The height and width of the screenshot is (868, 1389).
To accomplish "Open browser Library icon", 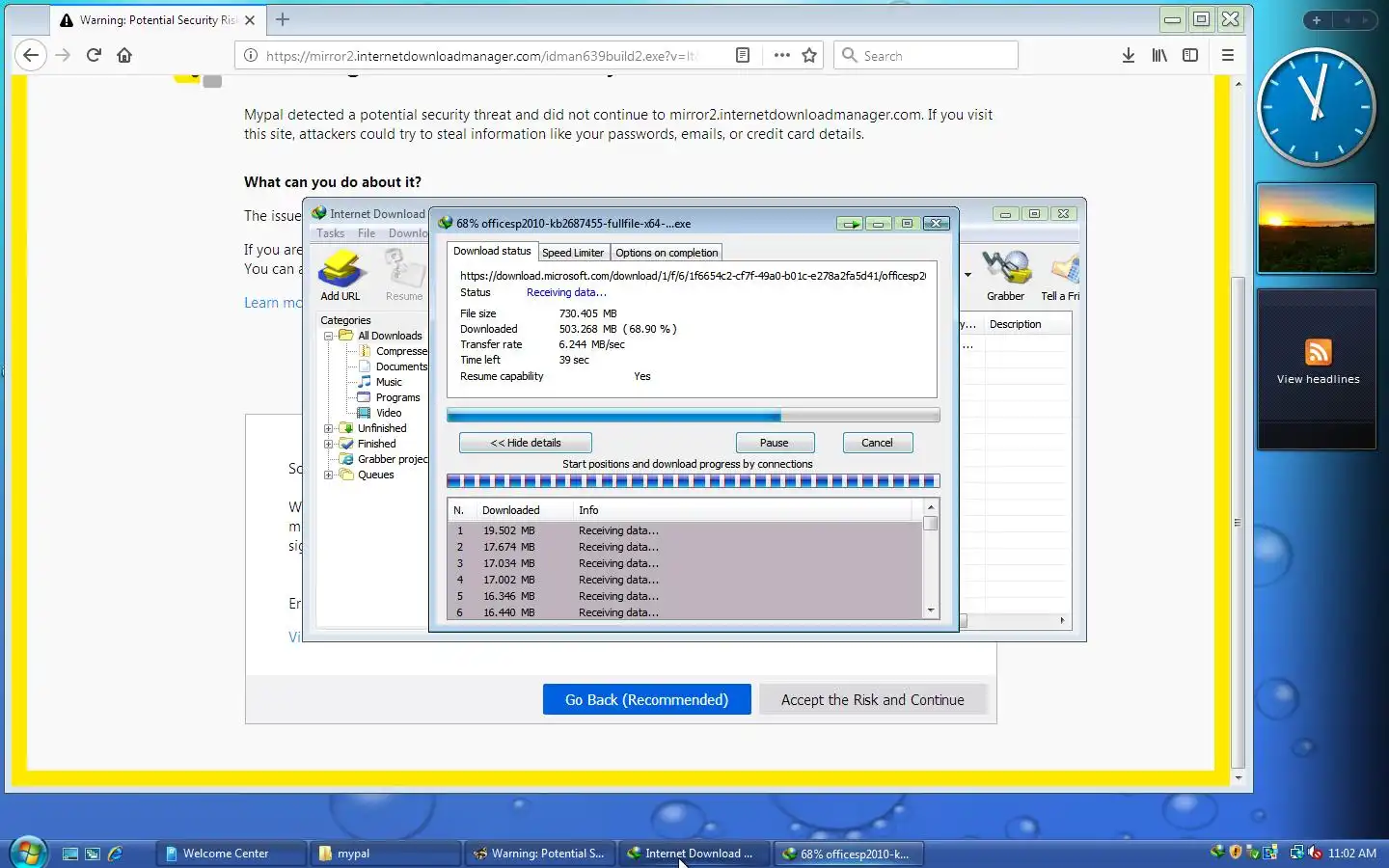I will point(1159,55).
